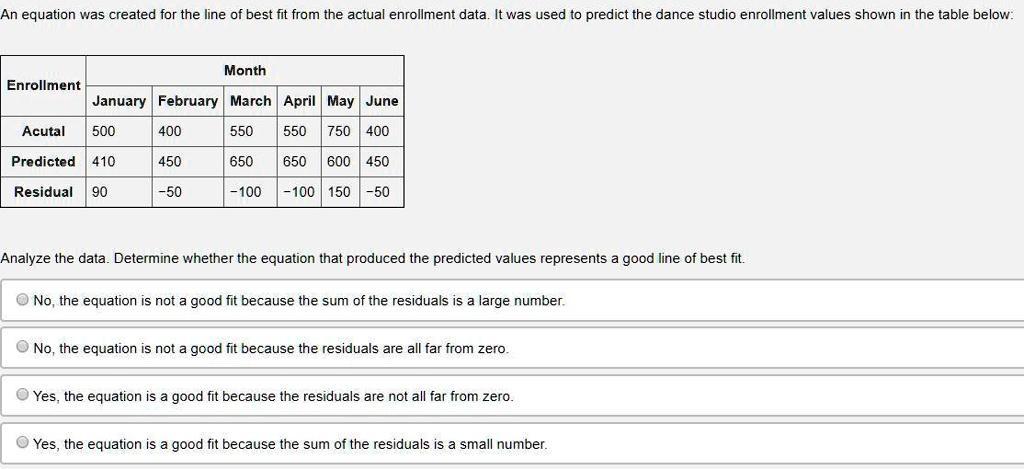Click the May residual value 150
This screenshot has height=469, width=1024.
[x=339, y=192]
